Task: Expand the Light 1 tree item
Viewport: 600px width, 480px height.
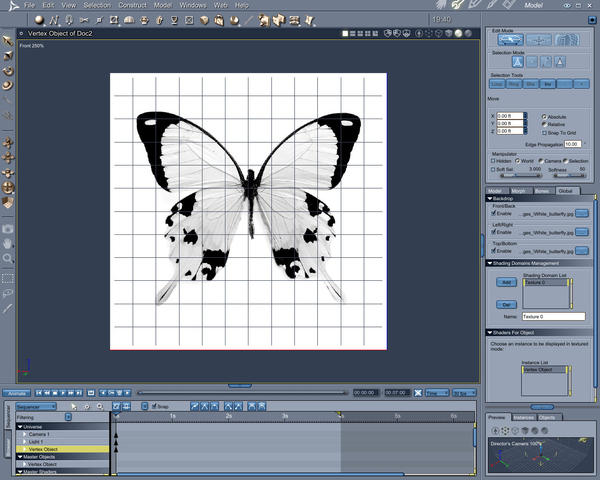Action: [x=25, y=442]
